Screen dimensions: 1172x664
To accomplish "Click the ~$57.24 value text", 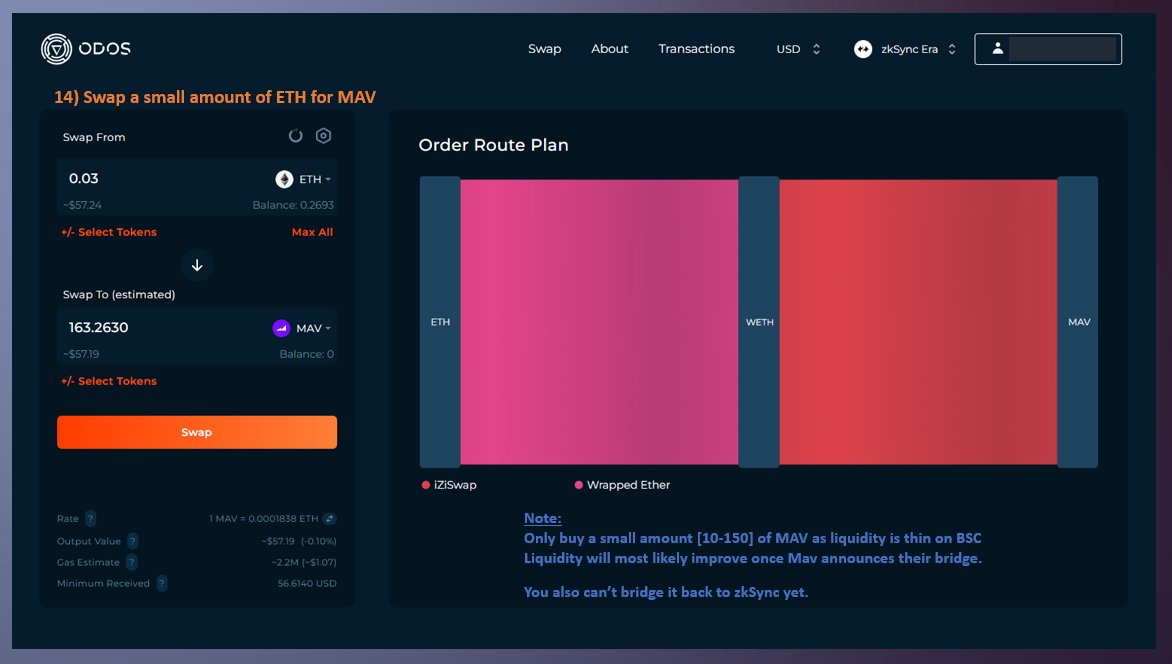I will pos(82,205).
